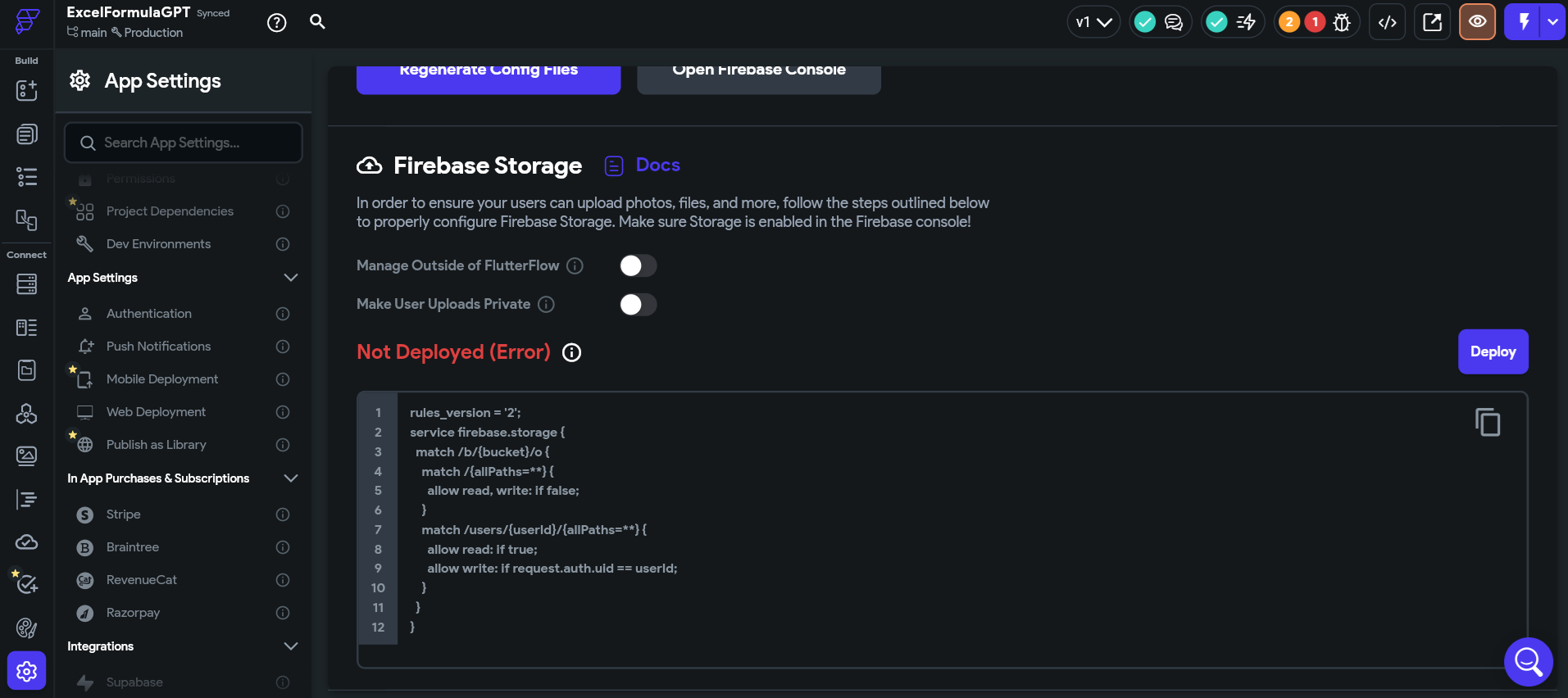This screenshot has height=698, width=1568.
Task: Click the Not Deployed error info icon
Action: click(x=571, y=352)
